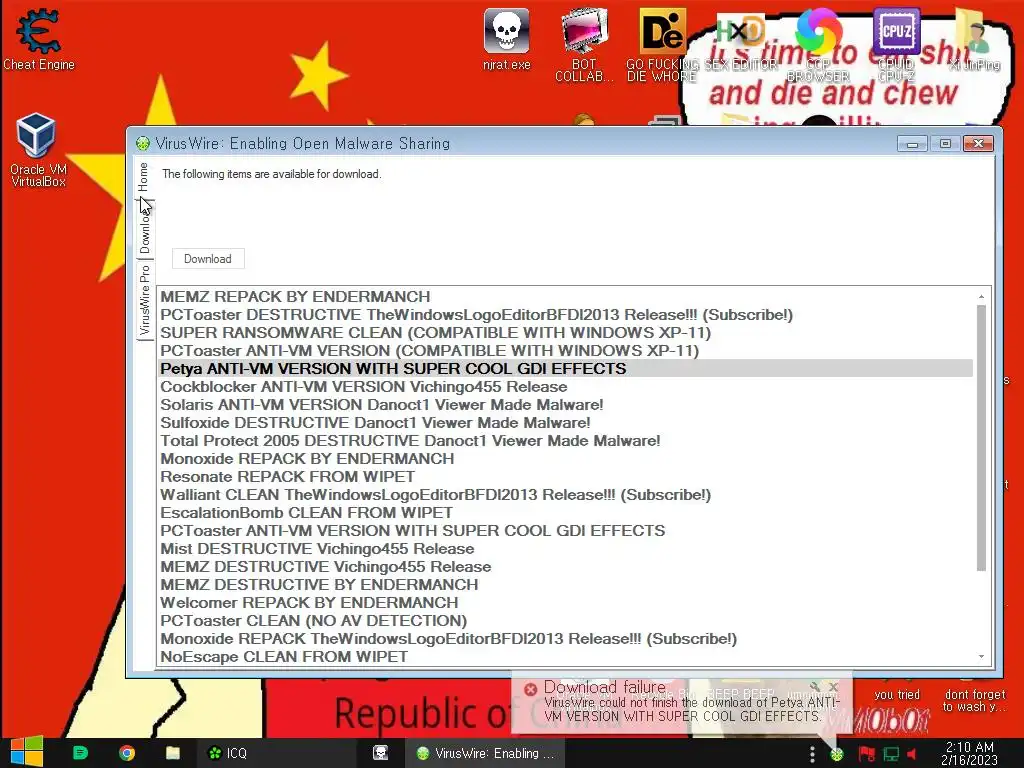Click the volume speaker tray icon
Viewport: 1024px width, 768px height.
pyautogui.click(x=912, y=754)
